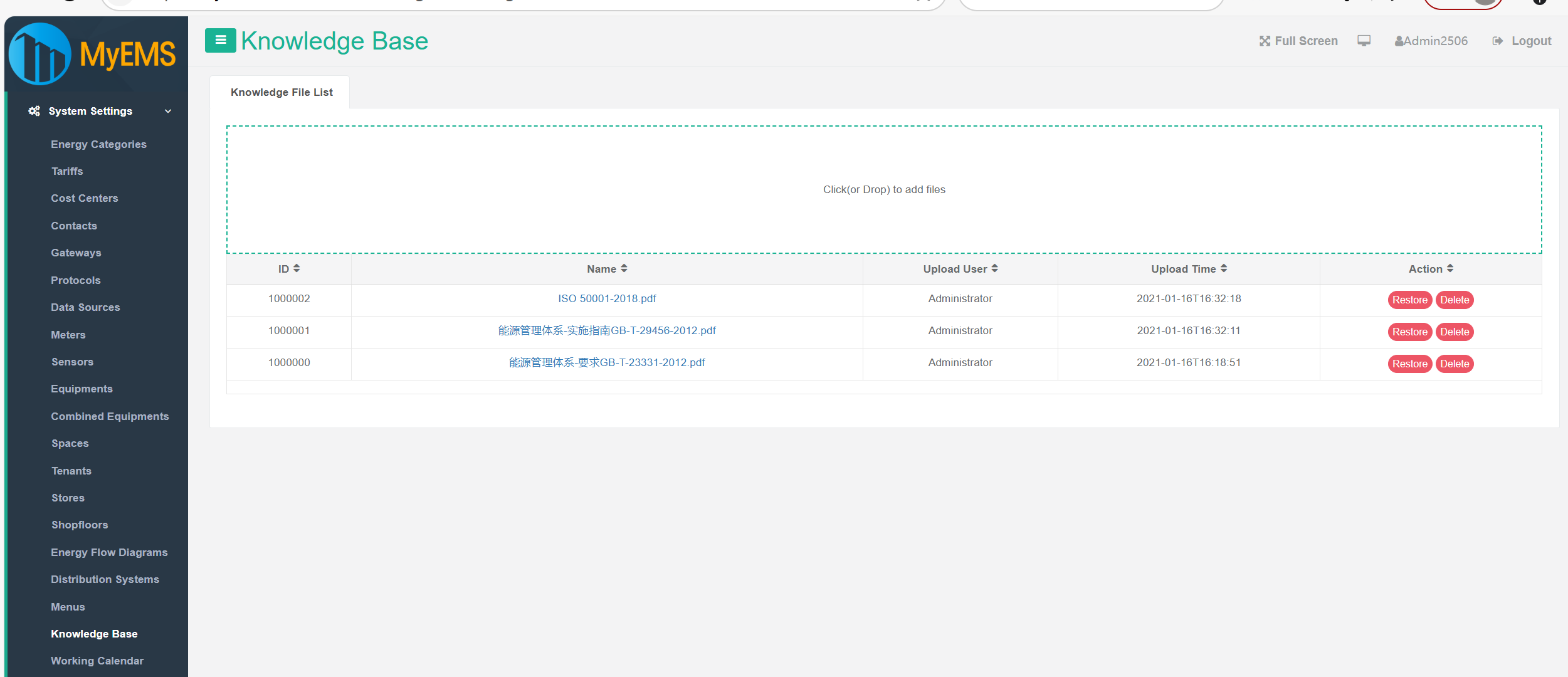Restore ISO 50001-2018.pdf file
Image resolution: width=1568 pixels, height=677 pixels.
click(x=1409, y=300)
